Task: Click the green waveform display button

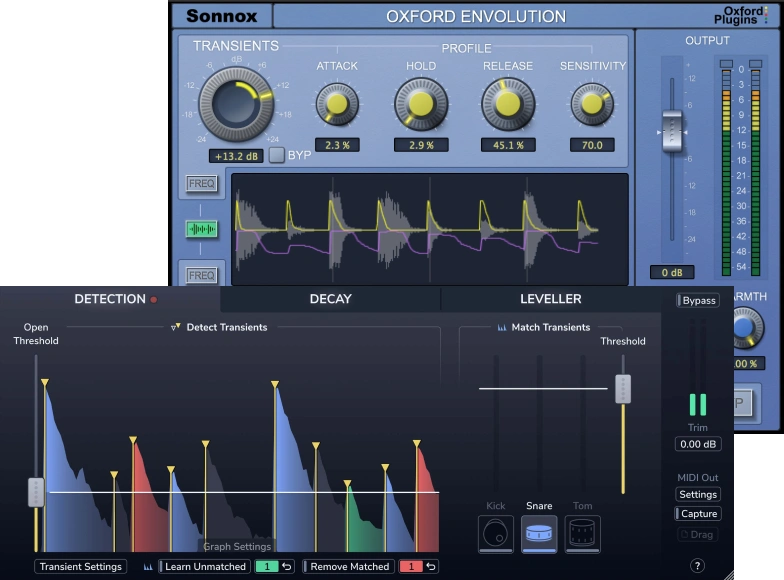Action: coord(201,229)
